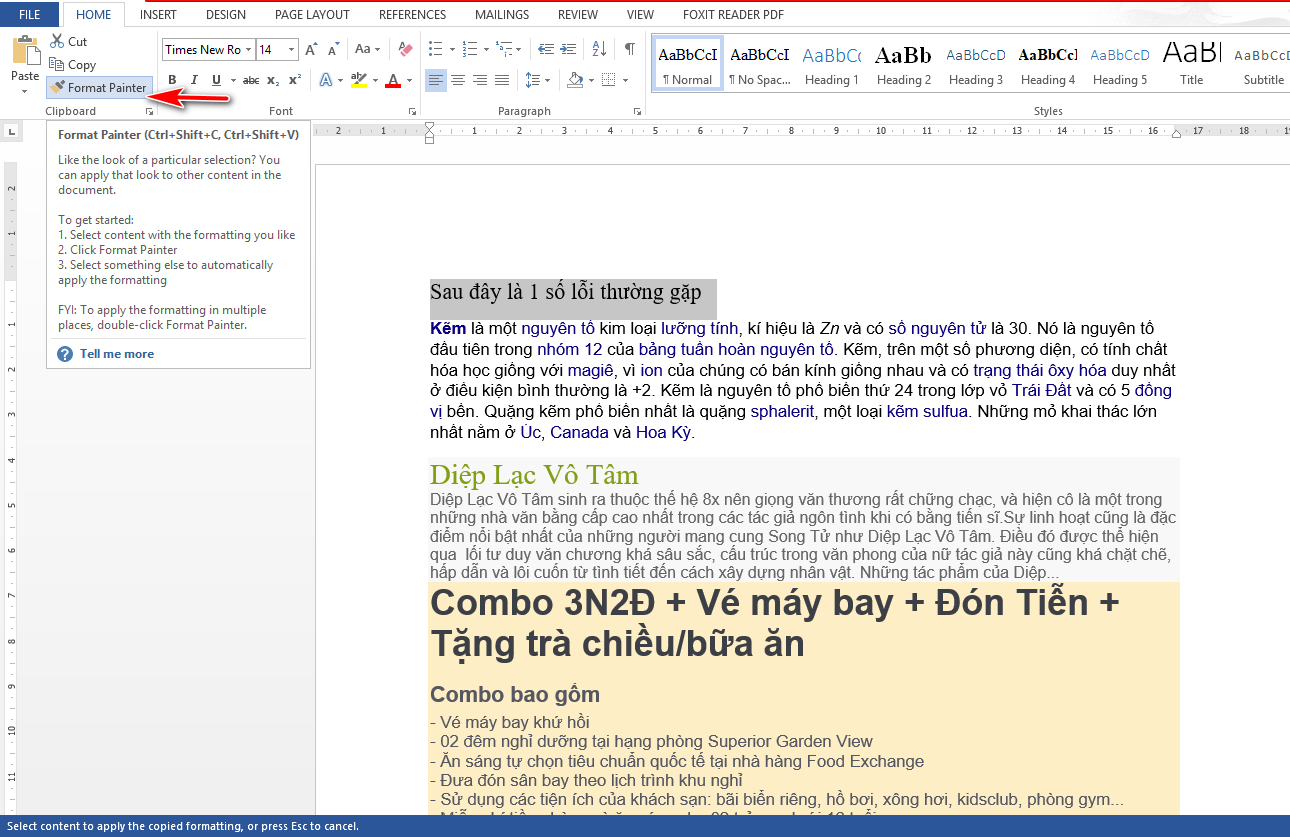Image resolution: width=1290 pixels, height=837 pixels.
Task: Open Font dialog launcher
Action: click(414, 112)
